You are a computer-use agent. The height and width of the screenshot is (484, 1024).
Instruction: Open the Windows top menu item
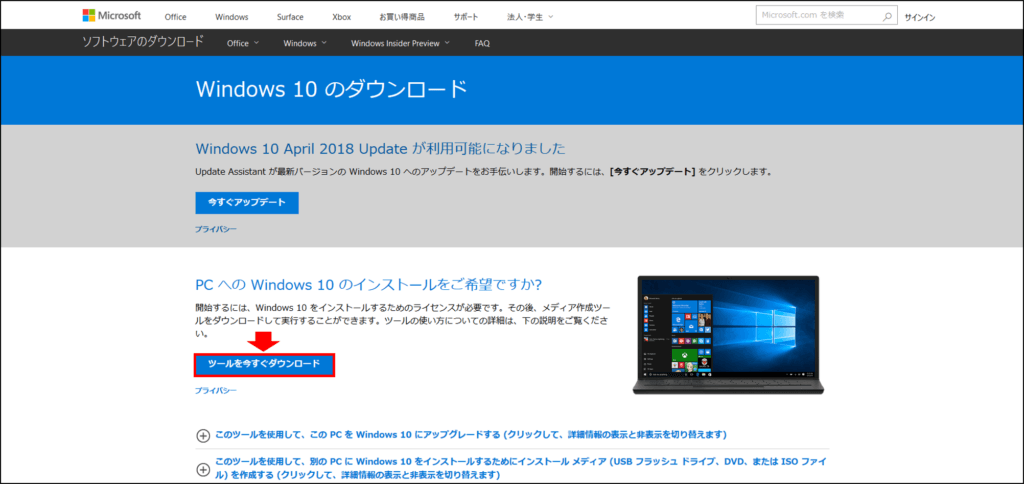click(x=231, y=17)
